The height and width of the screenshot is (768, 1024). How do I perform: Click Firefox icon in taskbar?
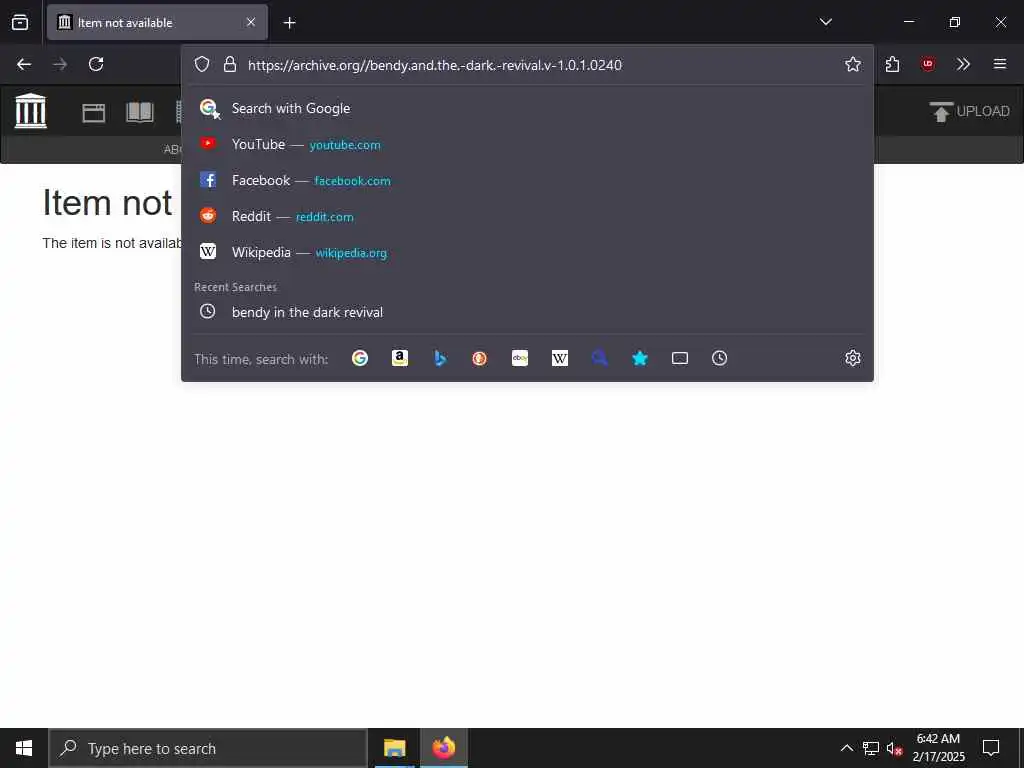(443, 748)
